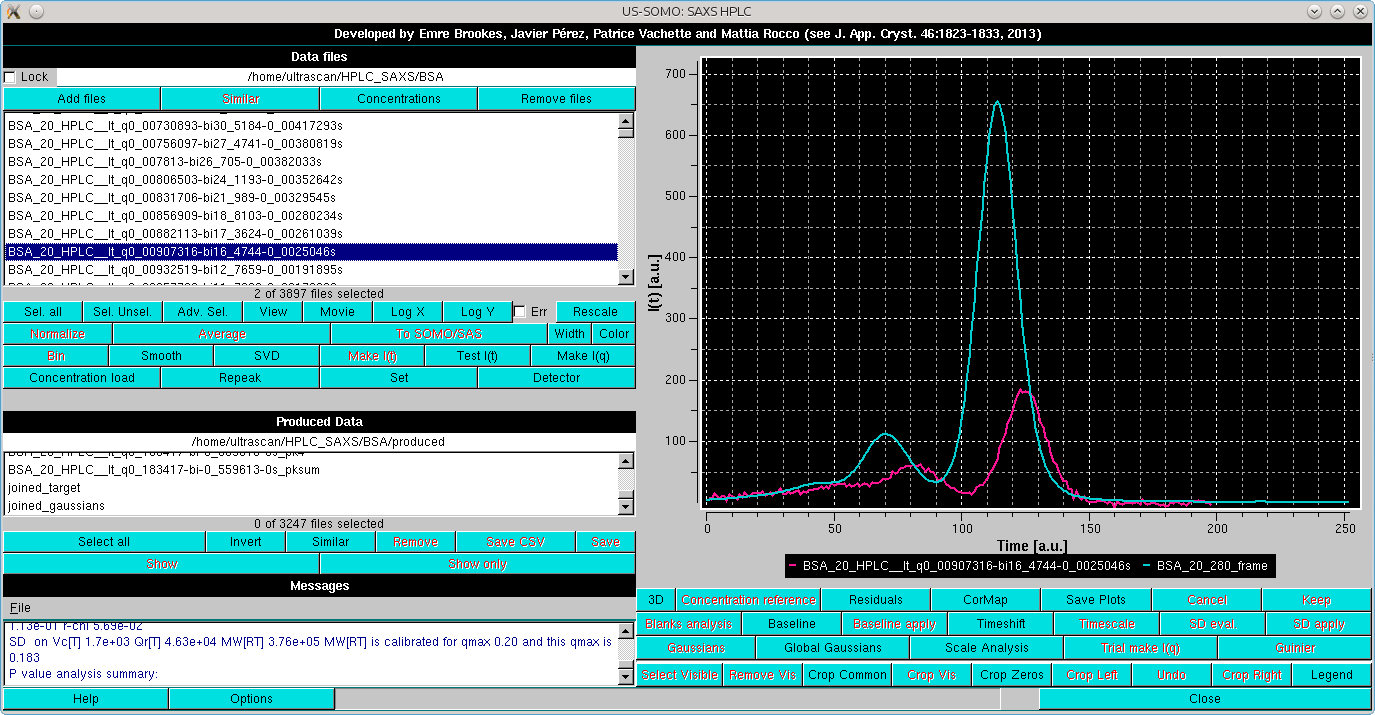This screenshot has width=1375, height=715.
Task: Toggle the 3D plot button
Action: 656,600
